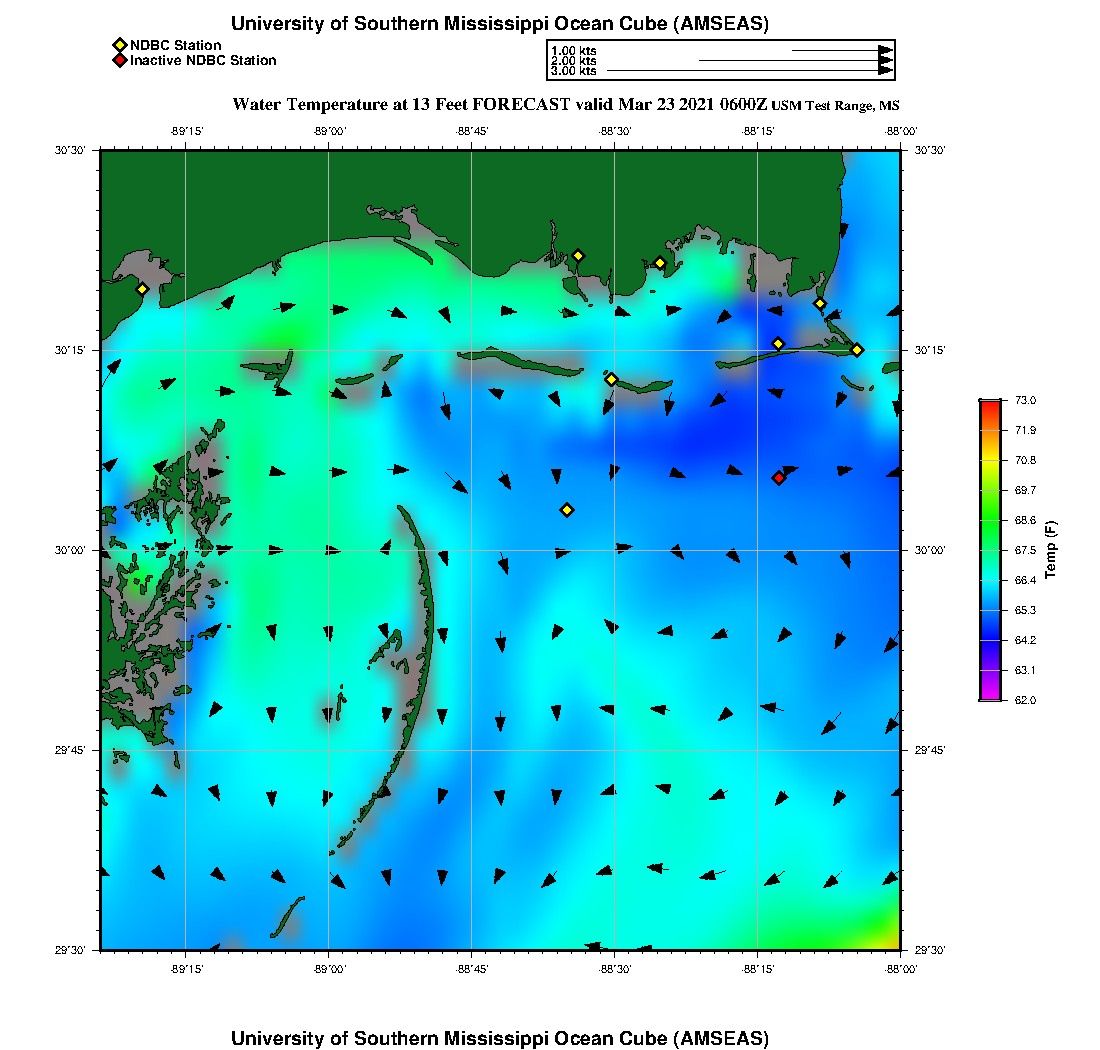The image size is (1100, 1050).
Task: Click the lone yellow station marker just above 30°00' line
Action: click(x=567, y=510)
